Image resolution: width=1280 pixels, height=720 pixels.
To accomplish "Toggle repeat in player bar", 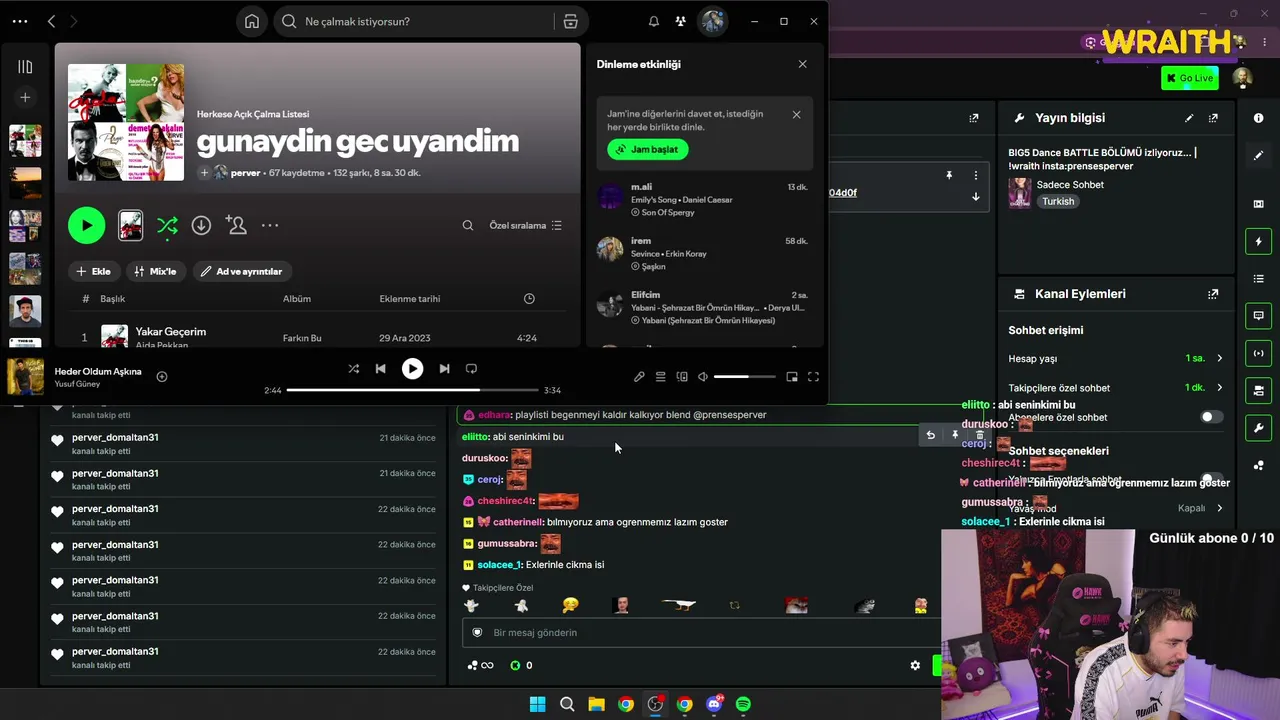I will pos(471,369).
